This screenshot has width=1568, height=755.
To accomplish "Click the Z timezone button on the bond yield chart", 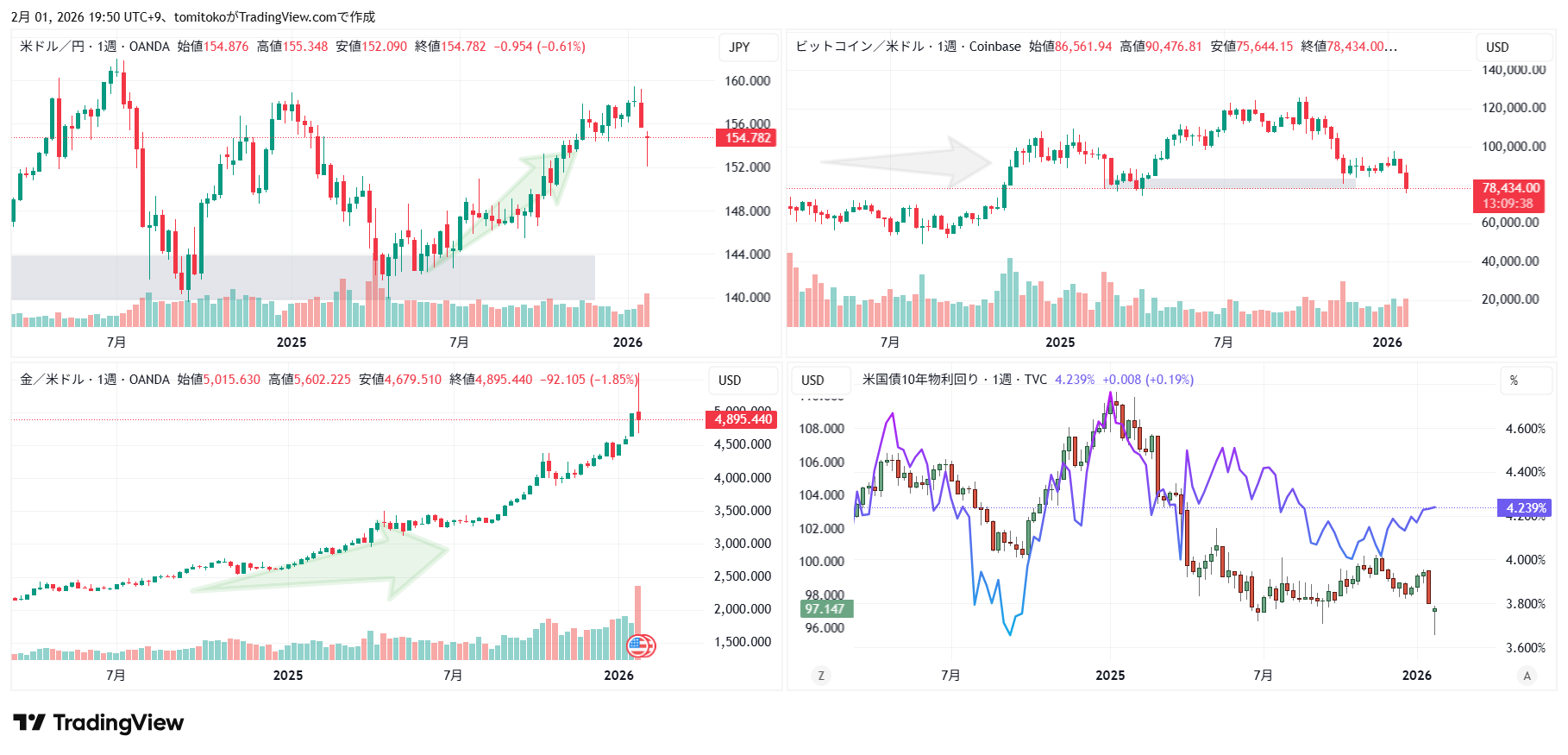I will [x=820, y=676].
